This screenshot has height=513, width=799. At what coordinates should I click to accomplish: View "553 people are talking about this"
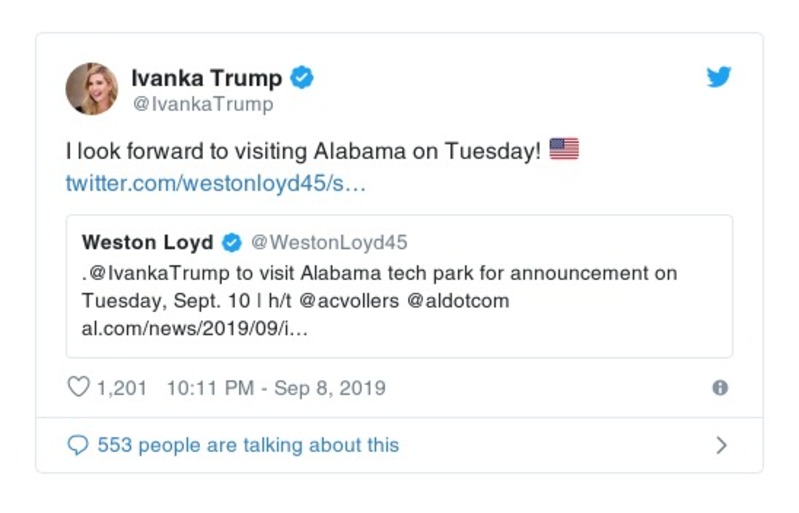click(248, 445)
